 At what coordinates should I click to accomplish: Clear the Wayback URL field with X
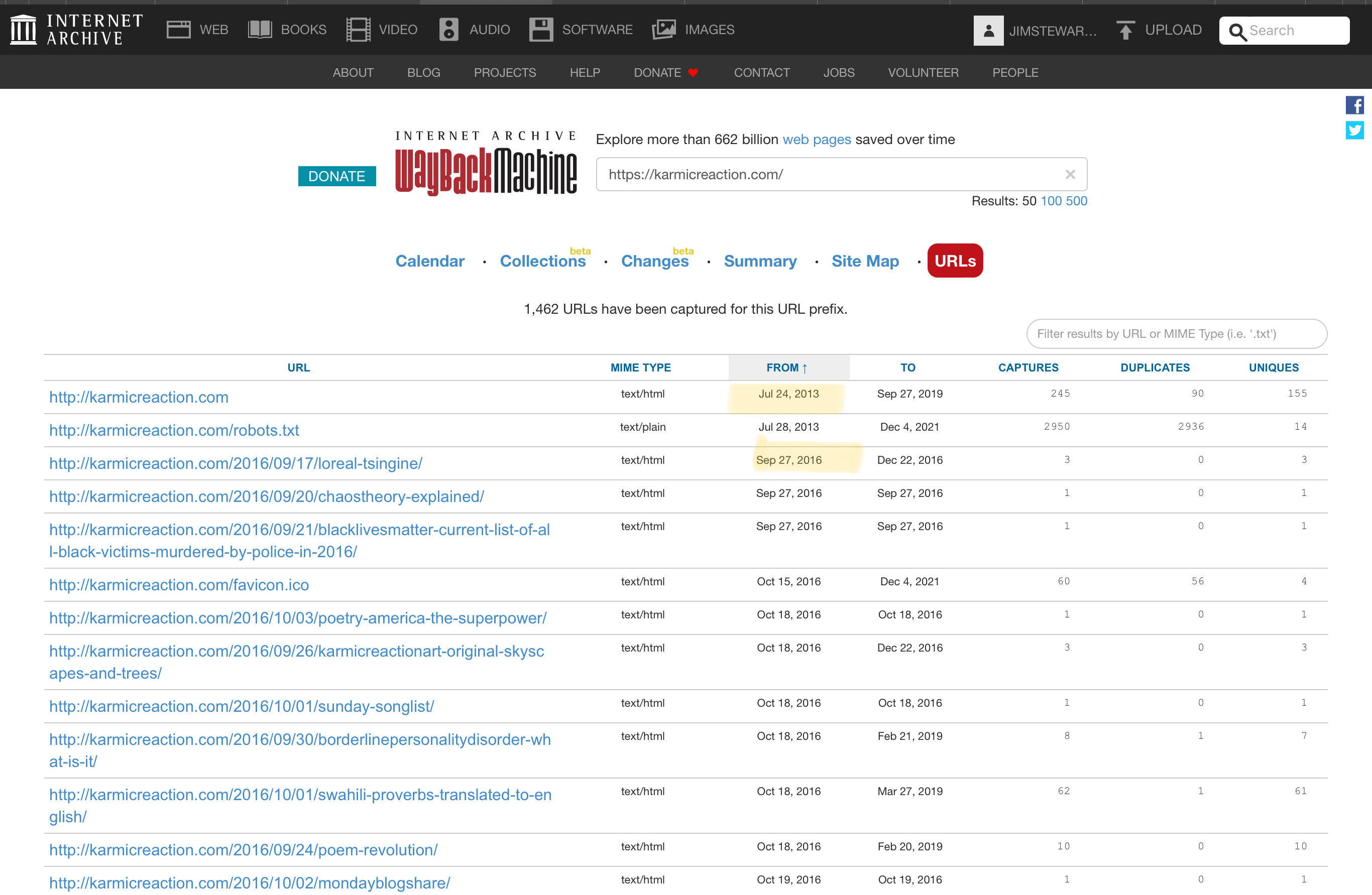1070,174
